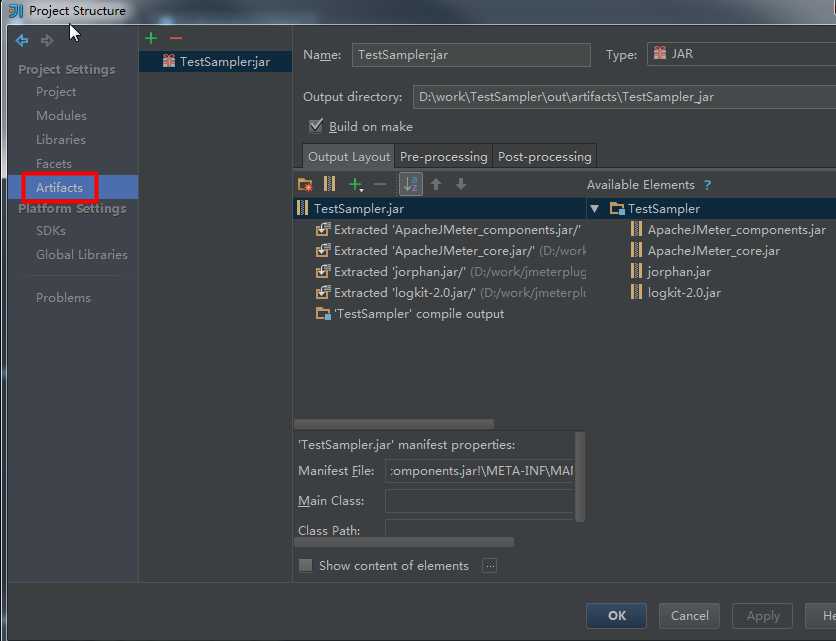Confirm with the OK button

616,616
